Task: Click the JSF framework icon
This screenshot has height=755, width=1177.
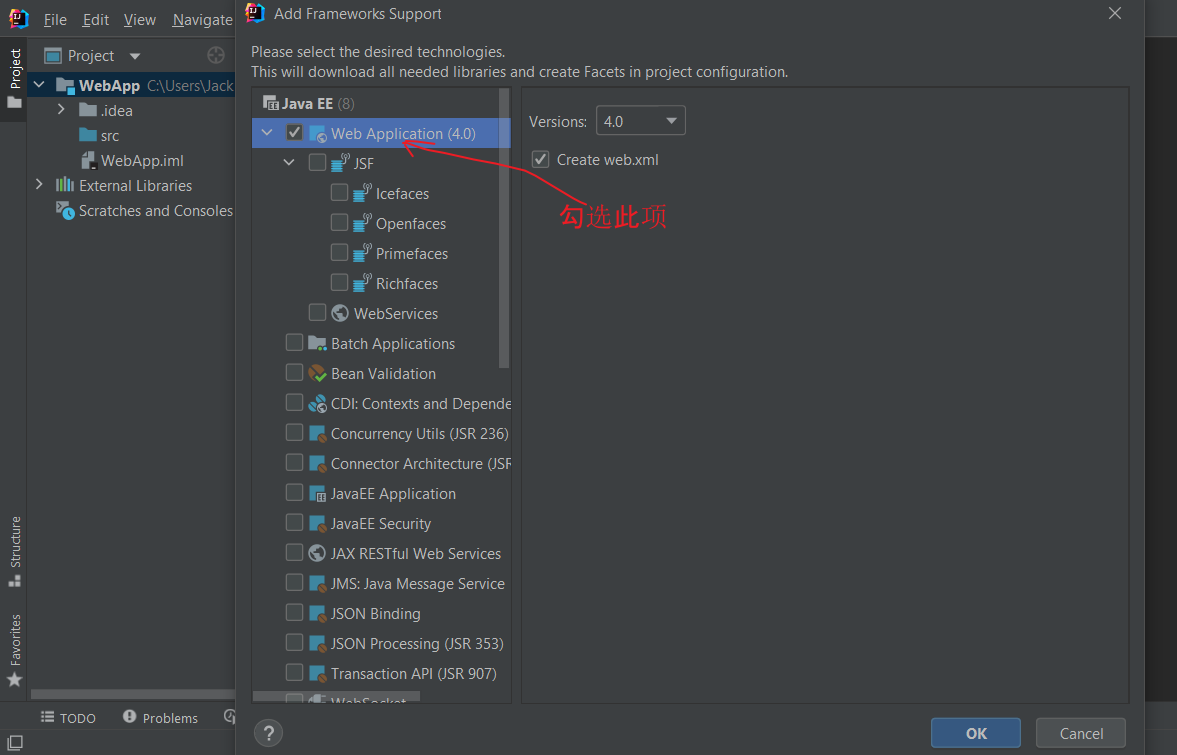Action: click(341, 163)
